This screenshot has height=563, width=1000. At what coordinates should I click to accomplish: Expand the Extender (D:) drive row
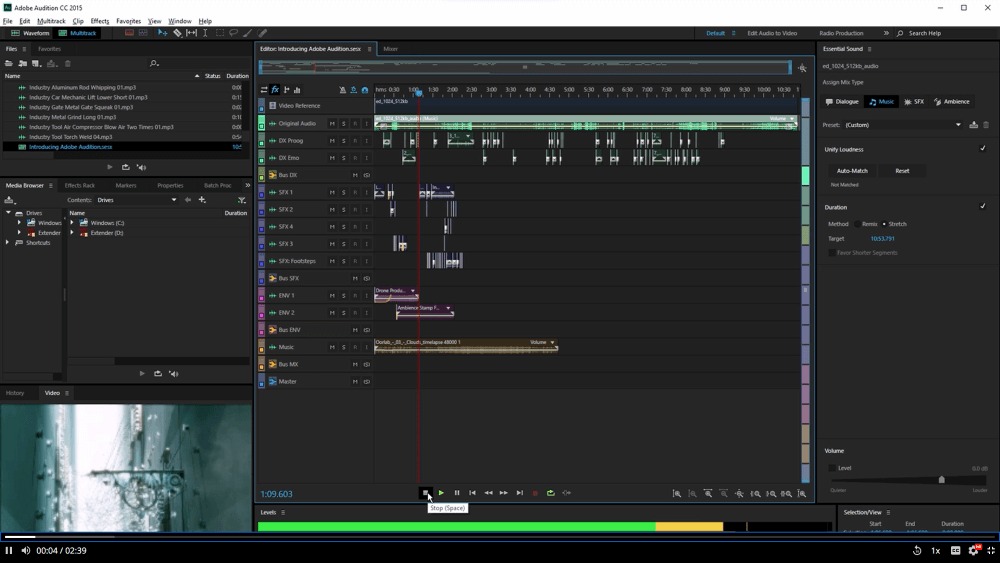72,233
